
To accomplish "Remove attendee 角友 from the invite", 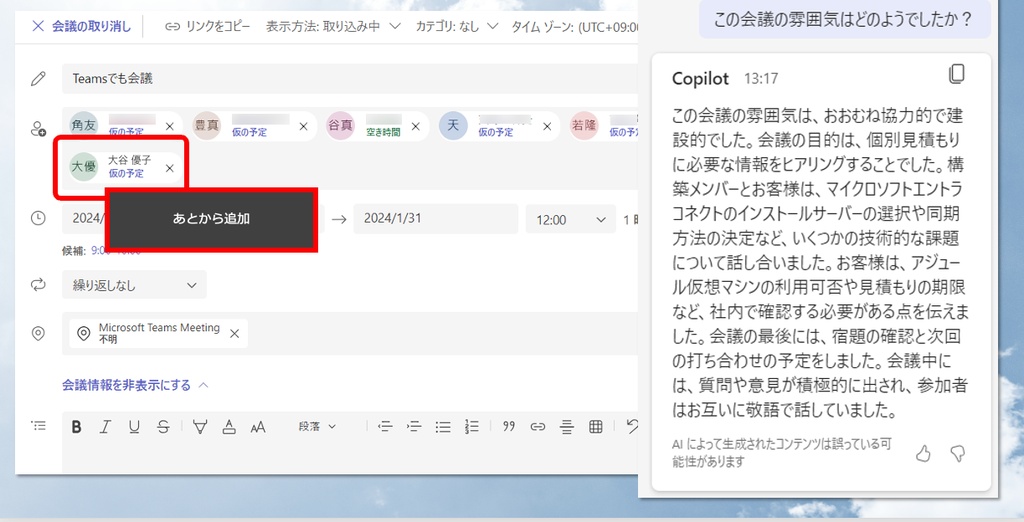I will point(170,126).
